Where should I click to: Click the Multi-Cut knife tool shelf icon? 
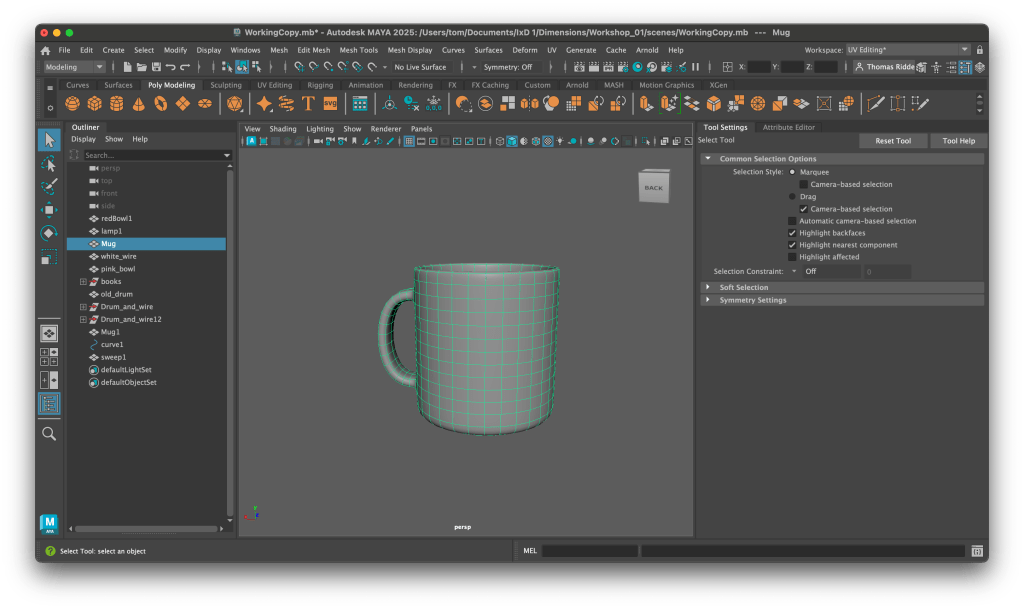pyautogui.click(x=876, y=104)
